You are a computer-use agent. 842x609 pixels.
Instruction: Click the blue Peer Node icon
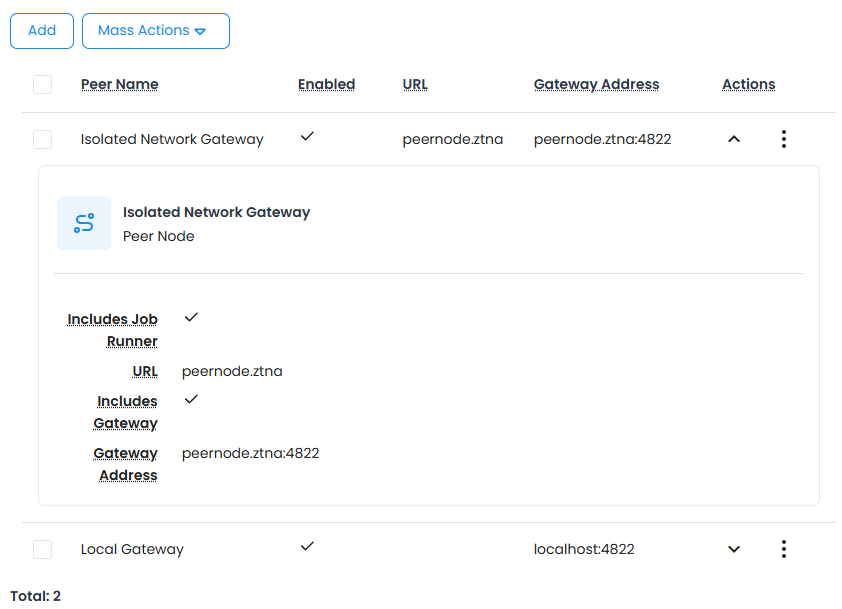pos(83,222)
